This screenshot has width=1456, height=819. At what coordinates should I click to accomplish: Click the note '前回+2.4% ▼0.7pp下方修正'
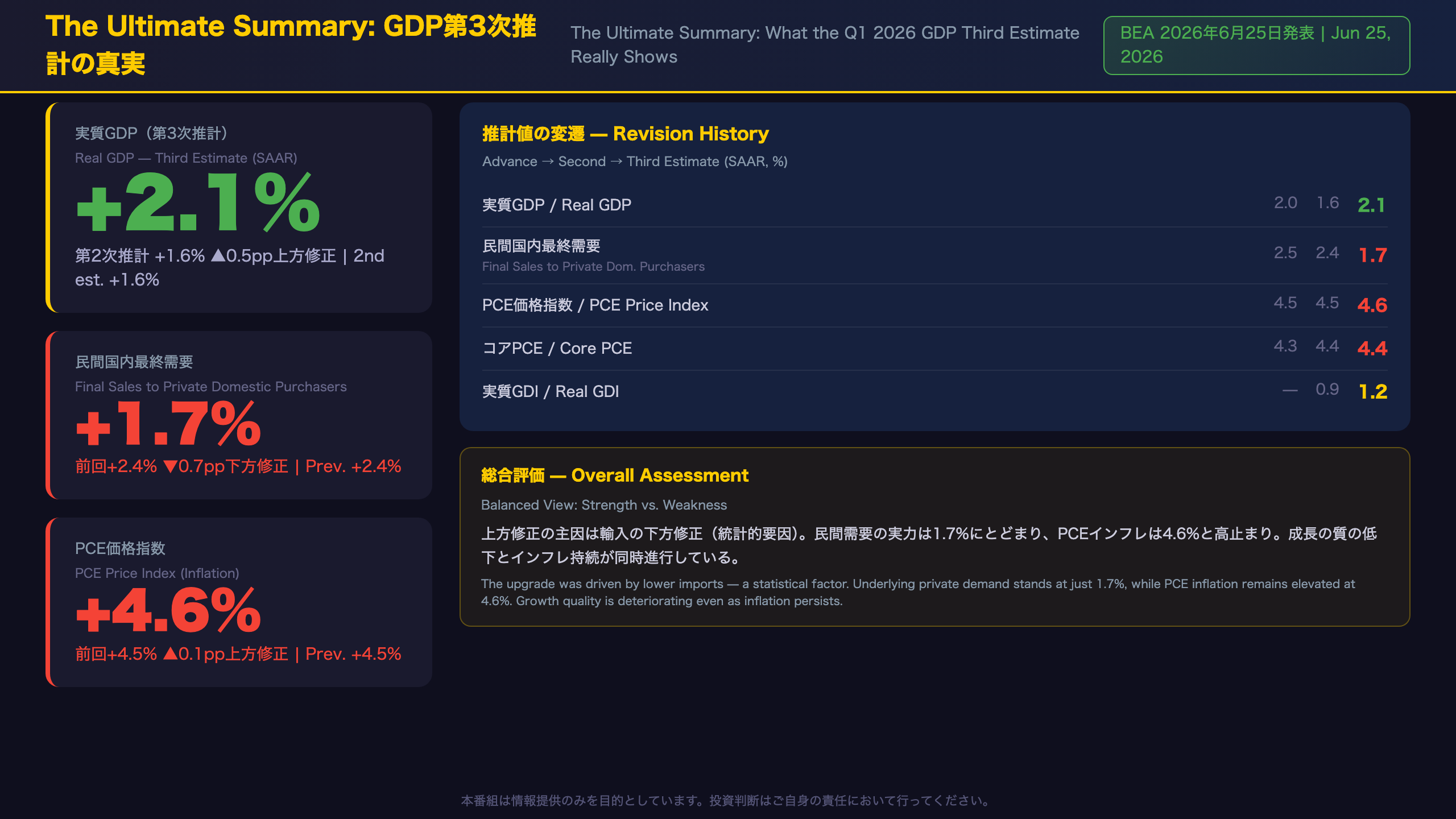point(182,466)
